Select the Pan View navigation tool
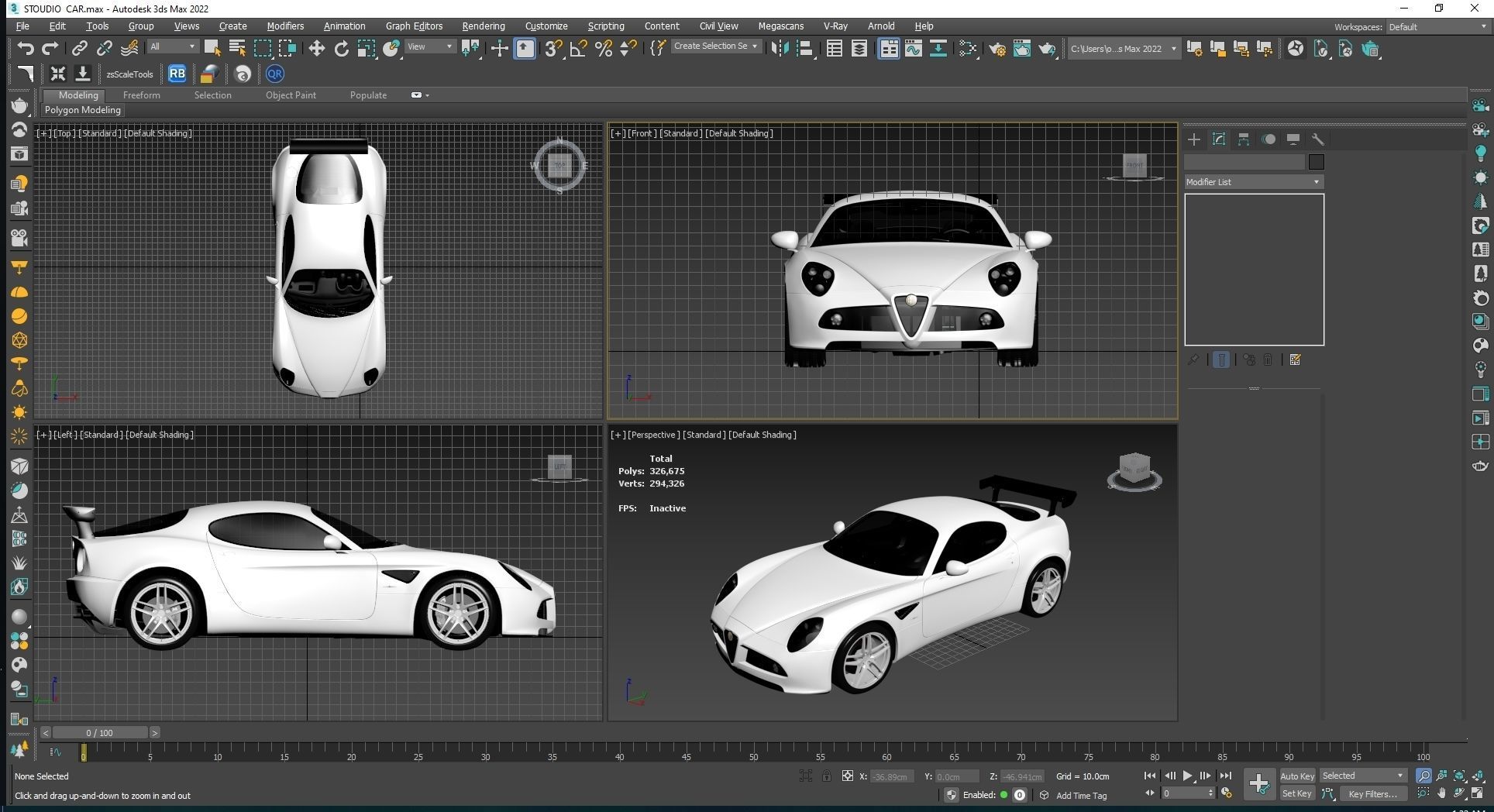The height and width of the screenshot is (812, 1494). [x=1441, y=793]
